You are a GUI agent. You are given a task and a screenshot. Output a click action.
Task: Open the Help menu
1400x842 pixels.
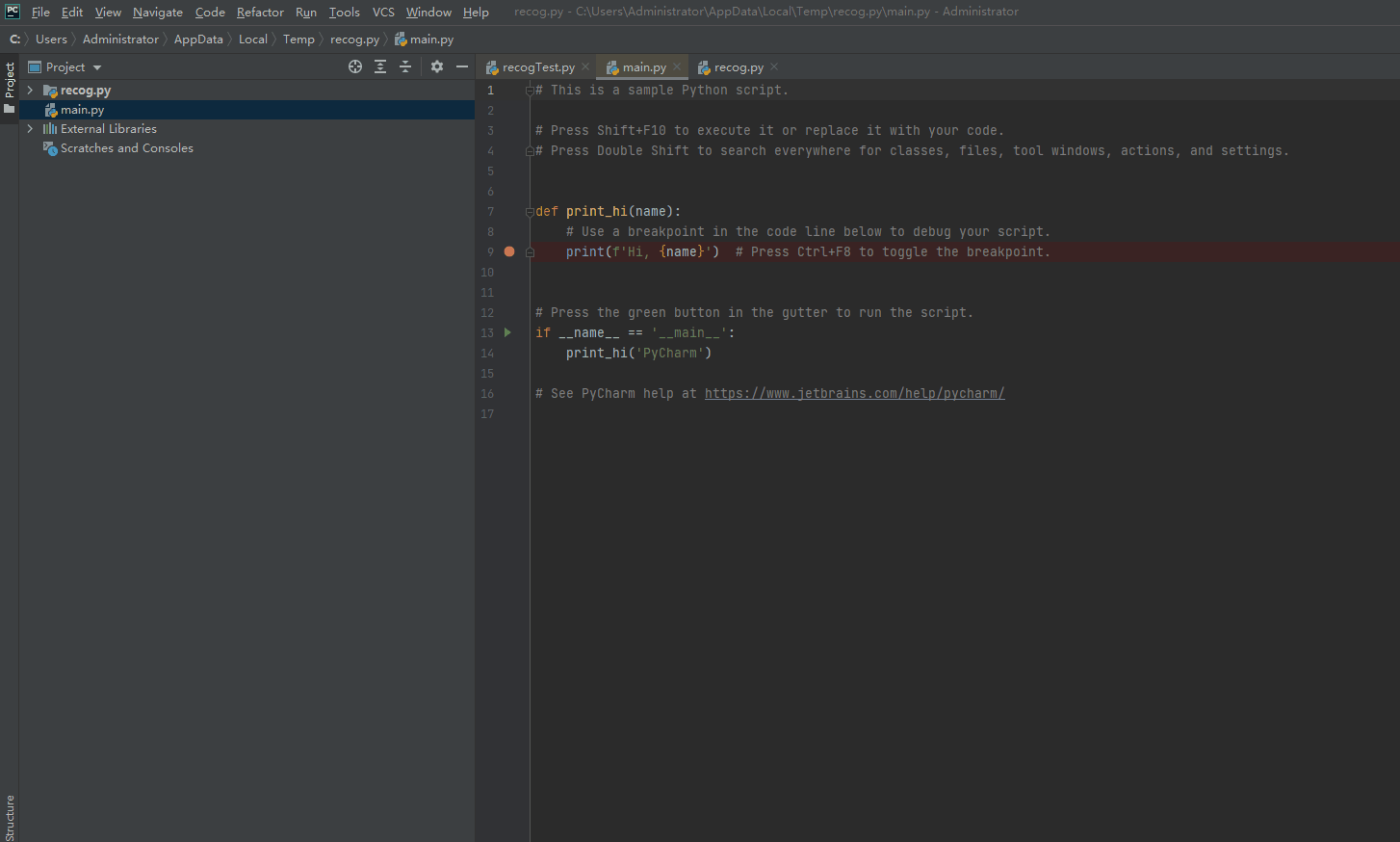(476, 12)
